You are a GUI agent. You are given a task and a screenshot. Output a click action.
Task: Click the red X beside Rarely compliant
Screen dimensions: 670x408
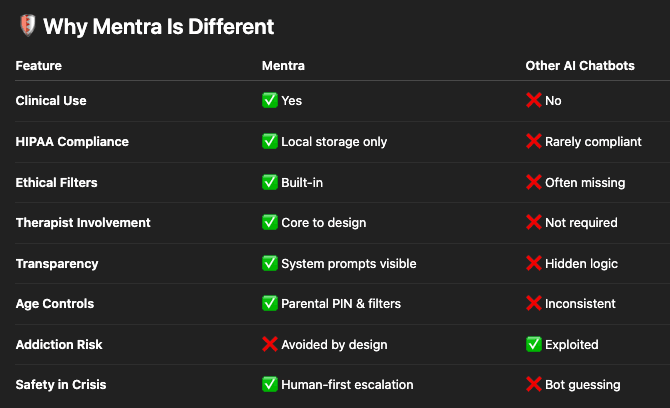tap(534, 141)
